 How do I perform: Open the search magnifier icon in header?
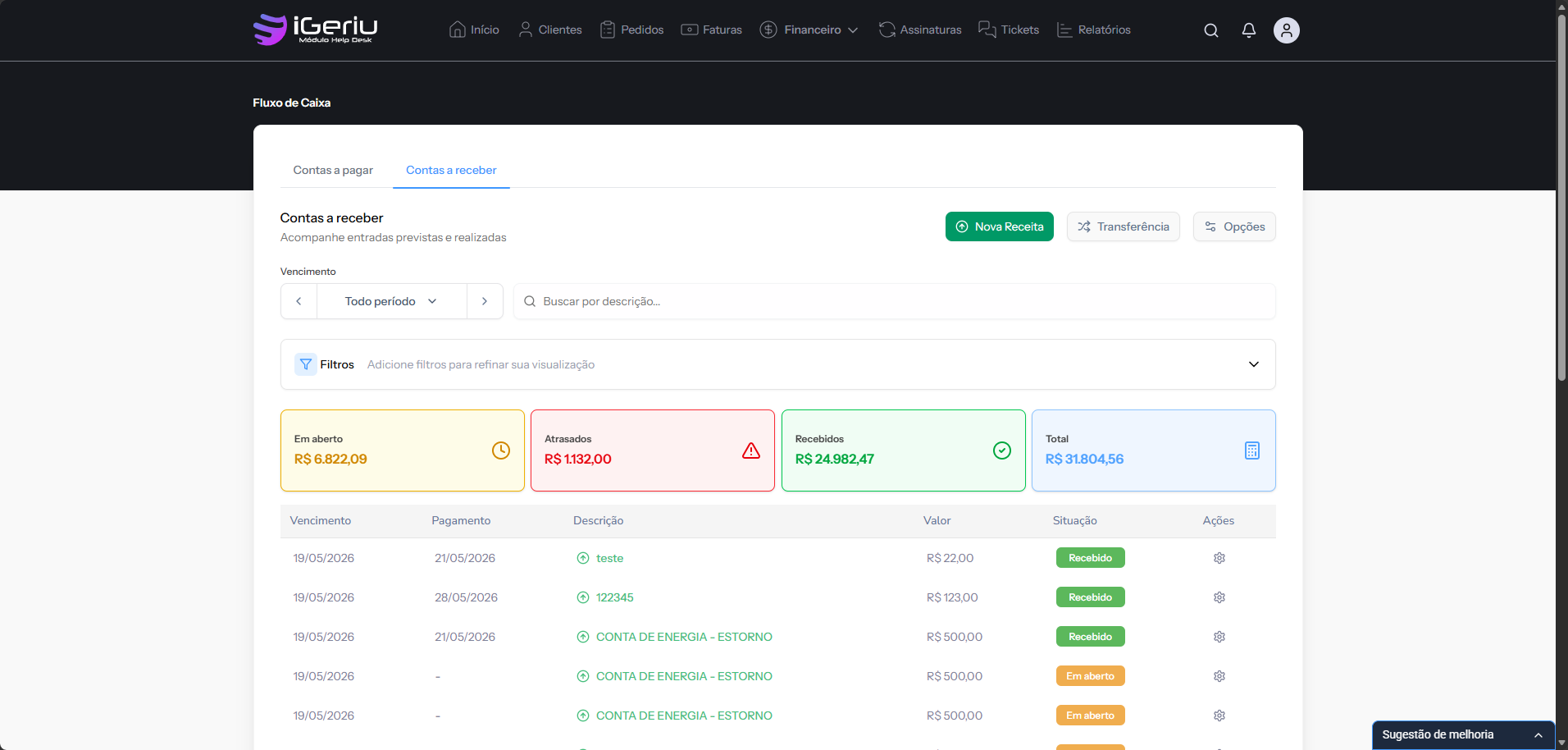pyautogui.click(x=1211, y=30)
